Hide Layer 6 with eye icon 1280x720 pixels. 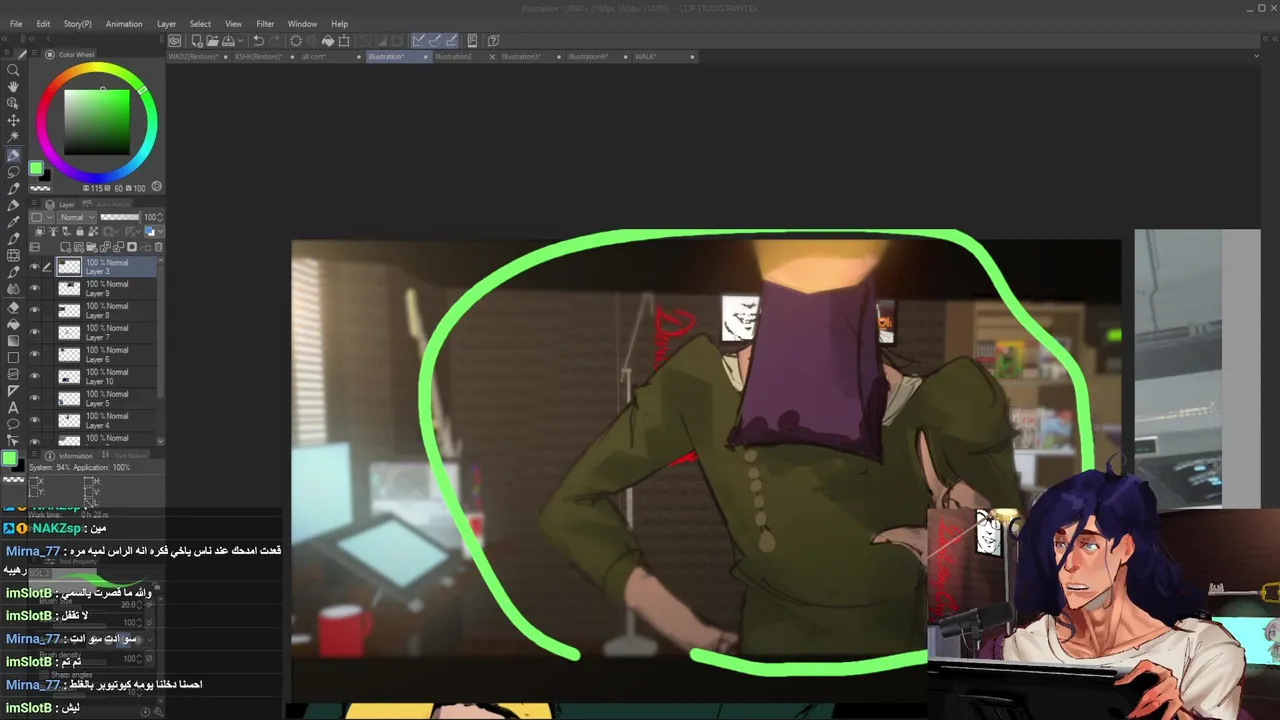pyautogui.click(x=34, y=354)
